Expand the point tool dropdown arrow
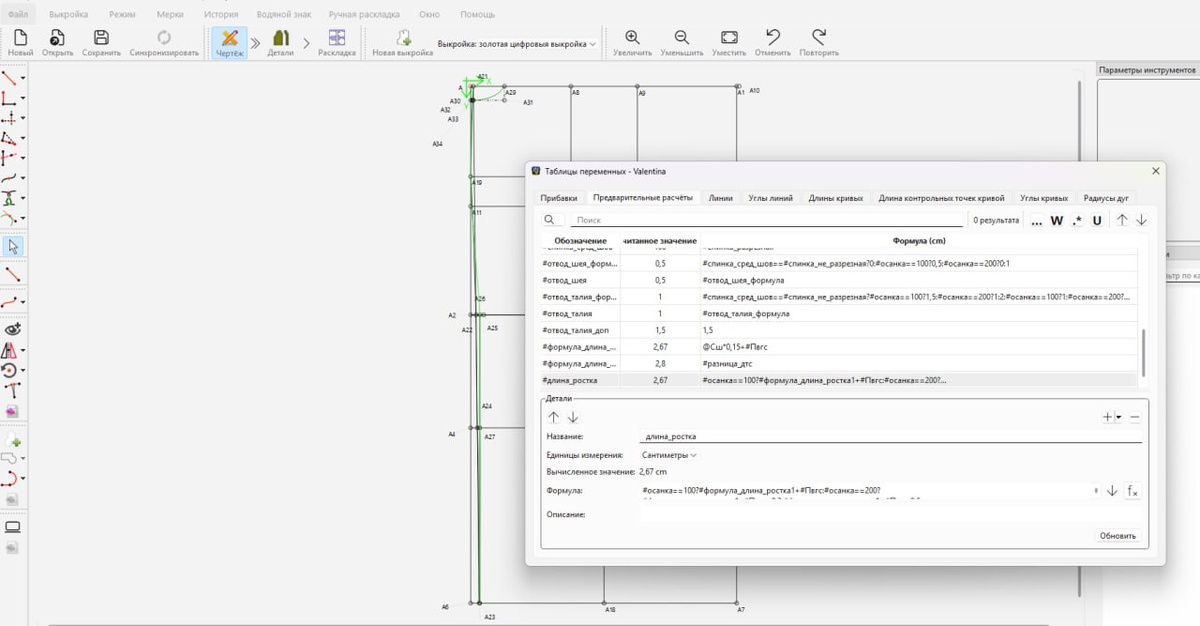1200x626 pixels. point(23,78)
